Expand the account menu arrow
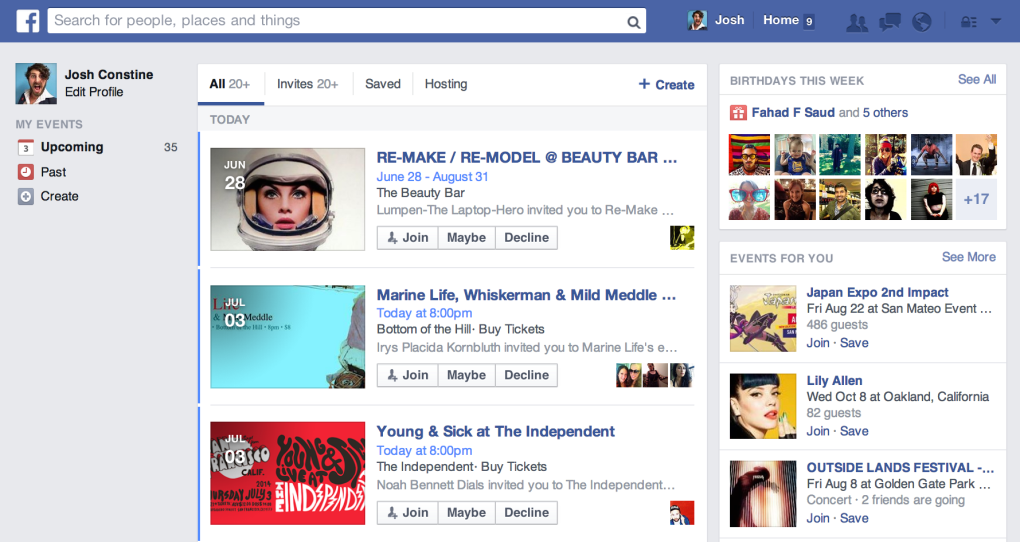 pyautogui.click(x=996, y=21)
